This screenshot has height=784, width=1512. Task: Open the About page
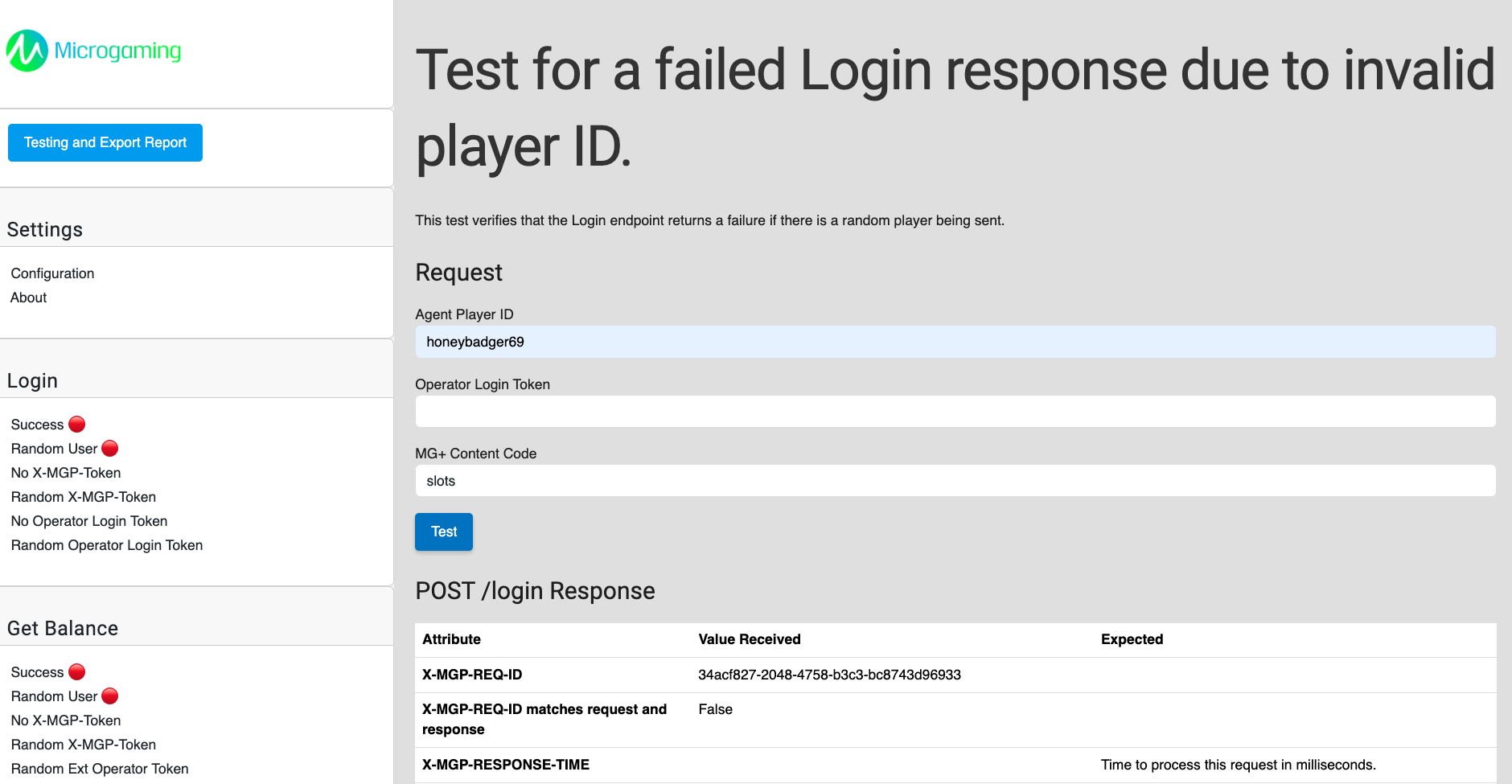pos(28,298)
